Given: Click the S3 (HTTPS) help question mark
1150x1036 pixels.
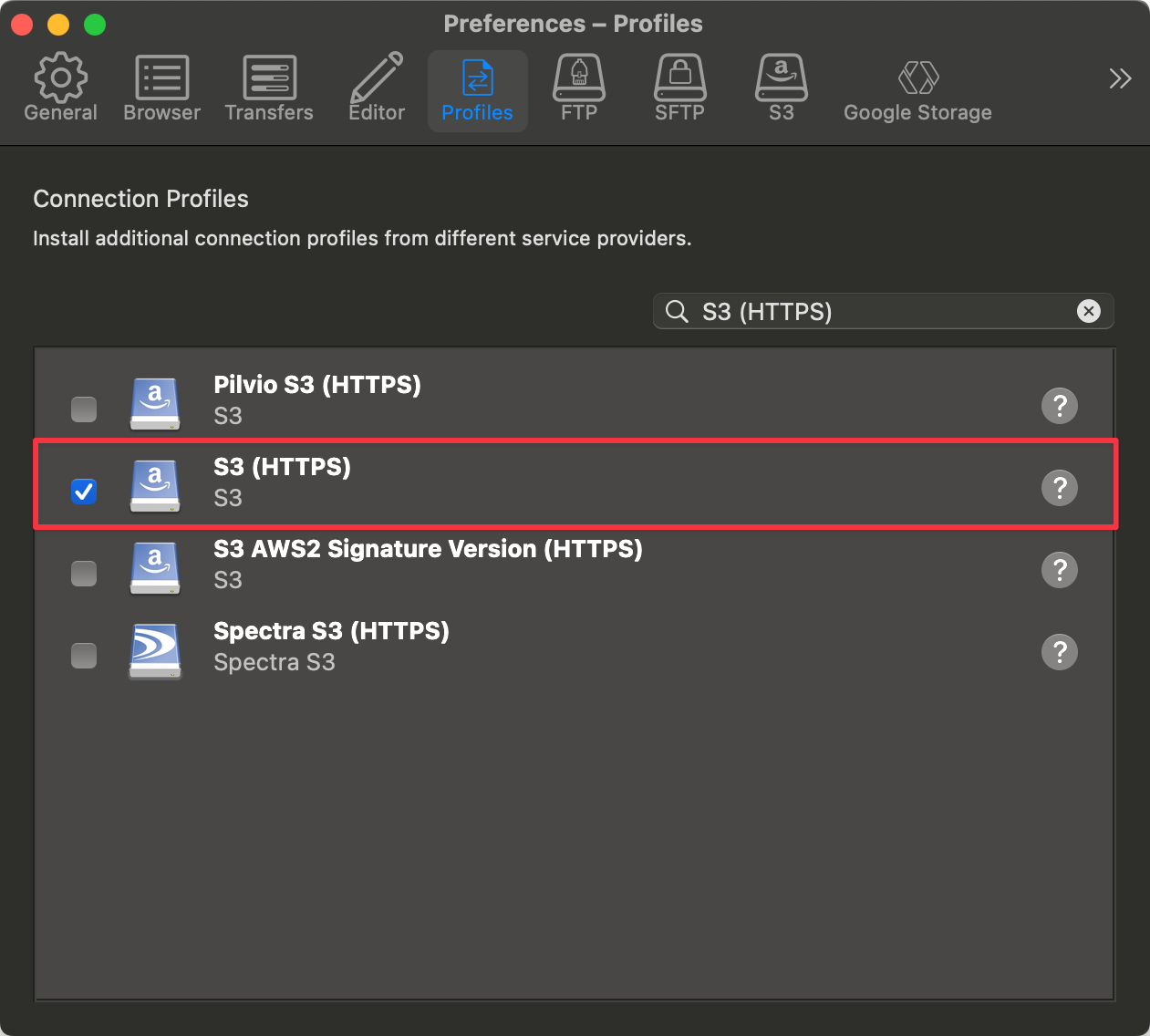Looking at the screenshot, I should tap(1060, 488).
